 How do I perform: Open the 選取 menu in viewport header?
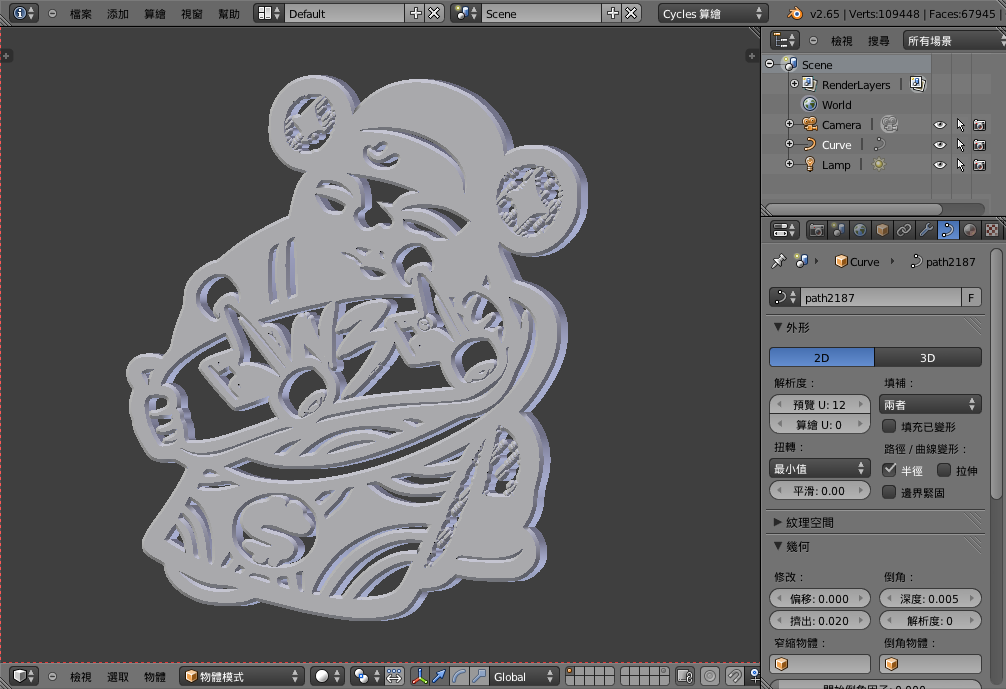click(x=118, y=676)
